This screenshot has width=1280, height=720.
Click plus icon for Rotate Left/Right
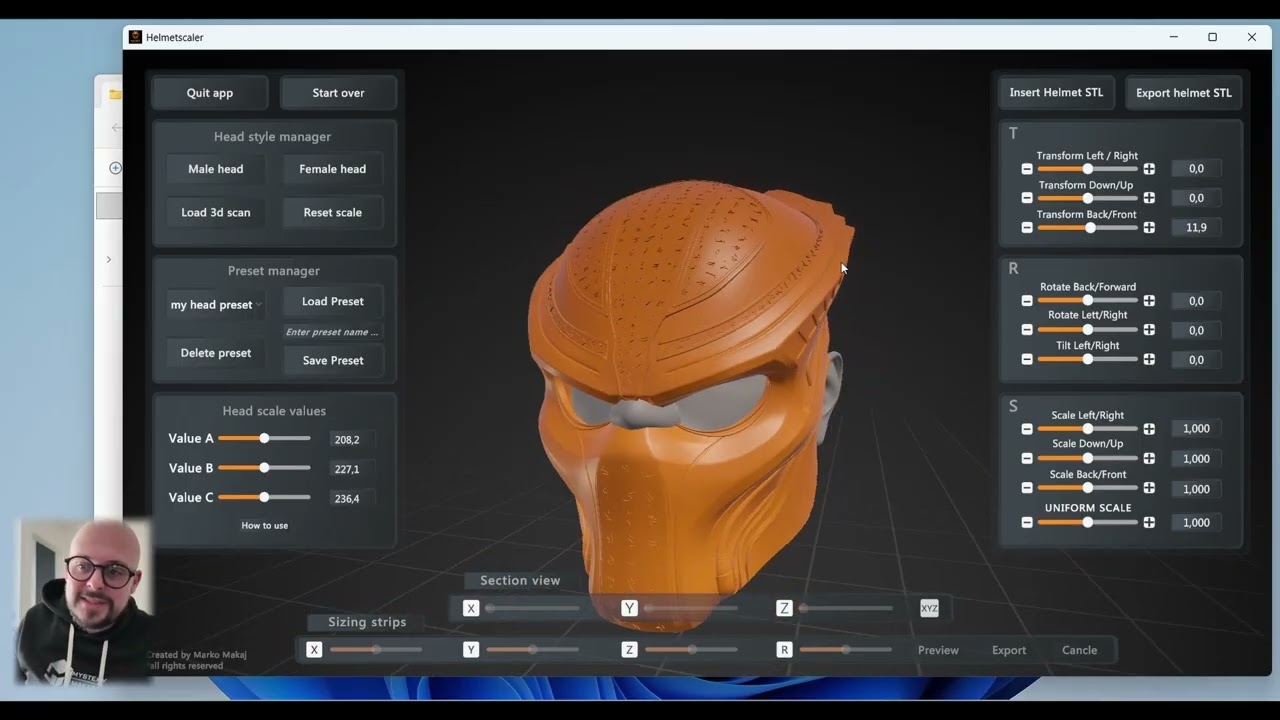pos(1149,330)
